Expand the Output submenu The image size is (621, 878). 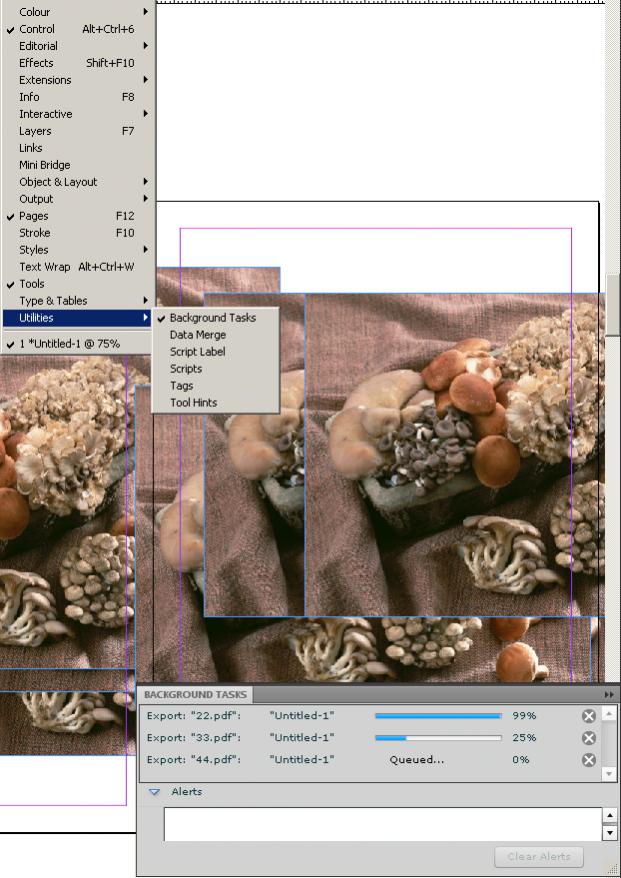pos(77,199)
